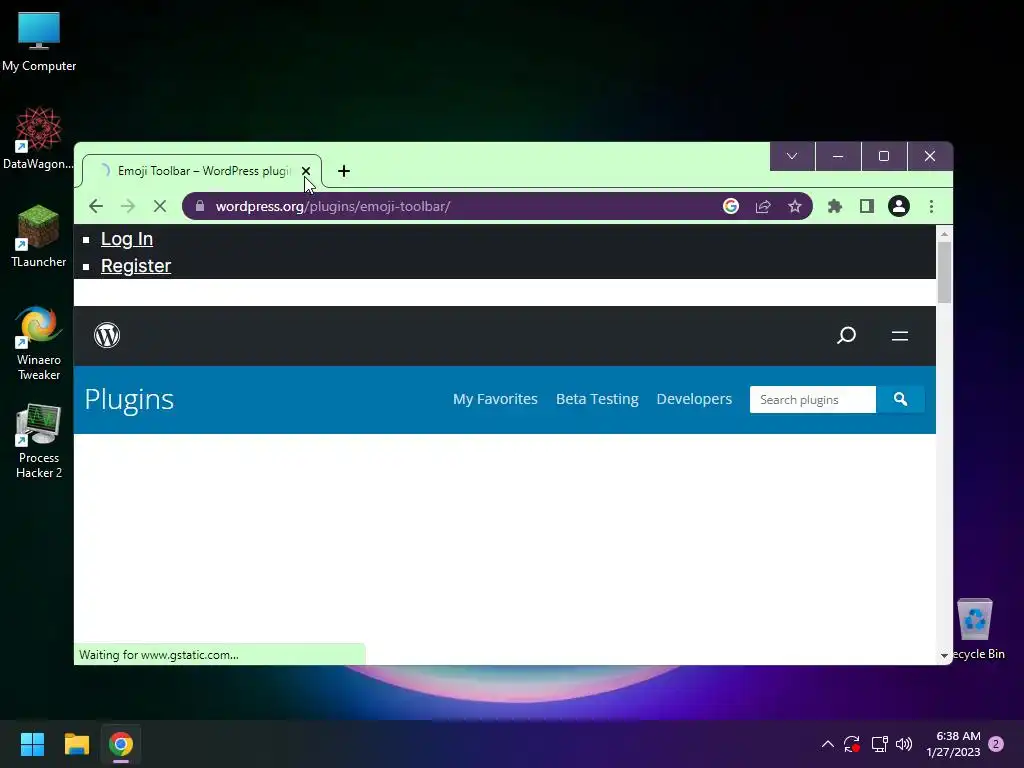Image resolution: width=1024 pixels, height=768 pixels.
Task: Select Winaero Tweaker desktop shortcut
Action: click(39, 343)
